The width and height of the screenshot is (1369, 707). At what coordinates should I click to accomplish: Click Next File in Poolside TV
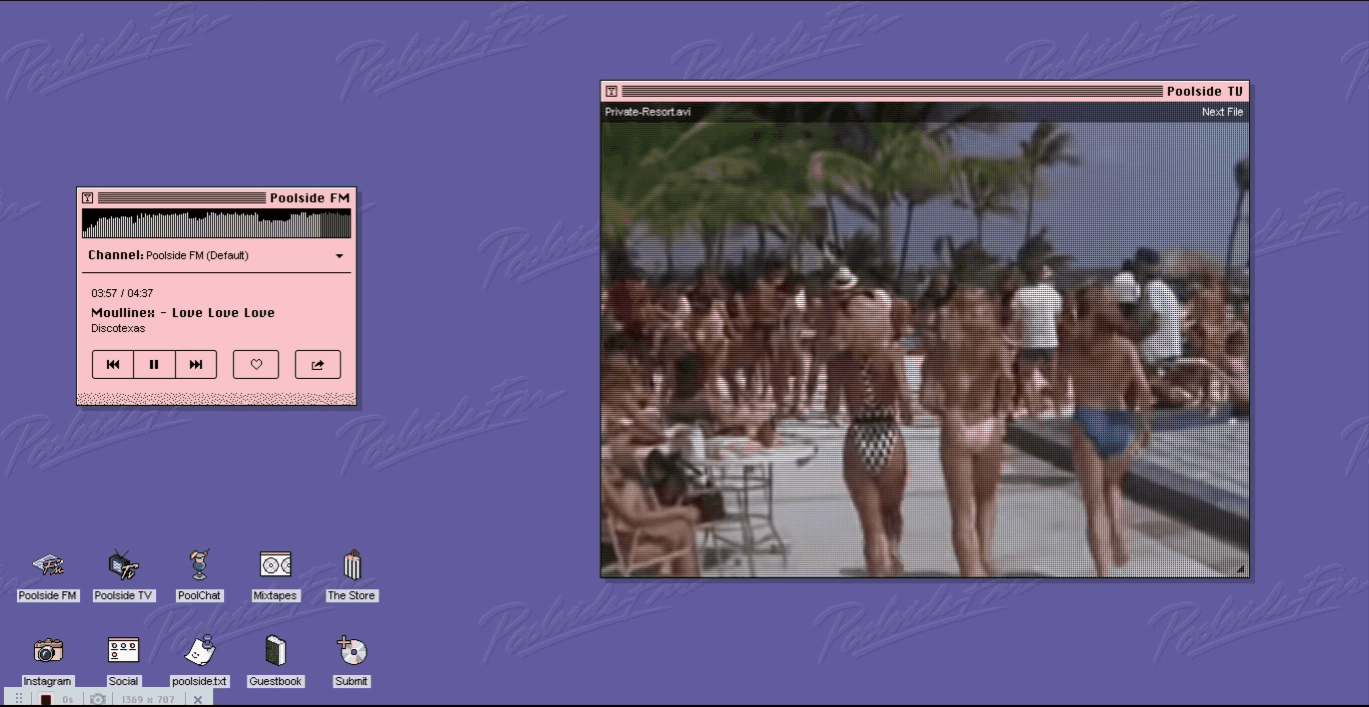pos(1222,112)
